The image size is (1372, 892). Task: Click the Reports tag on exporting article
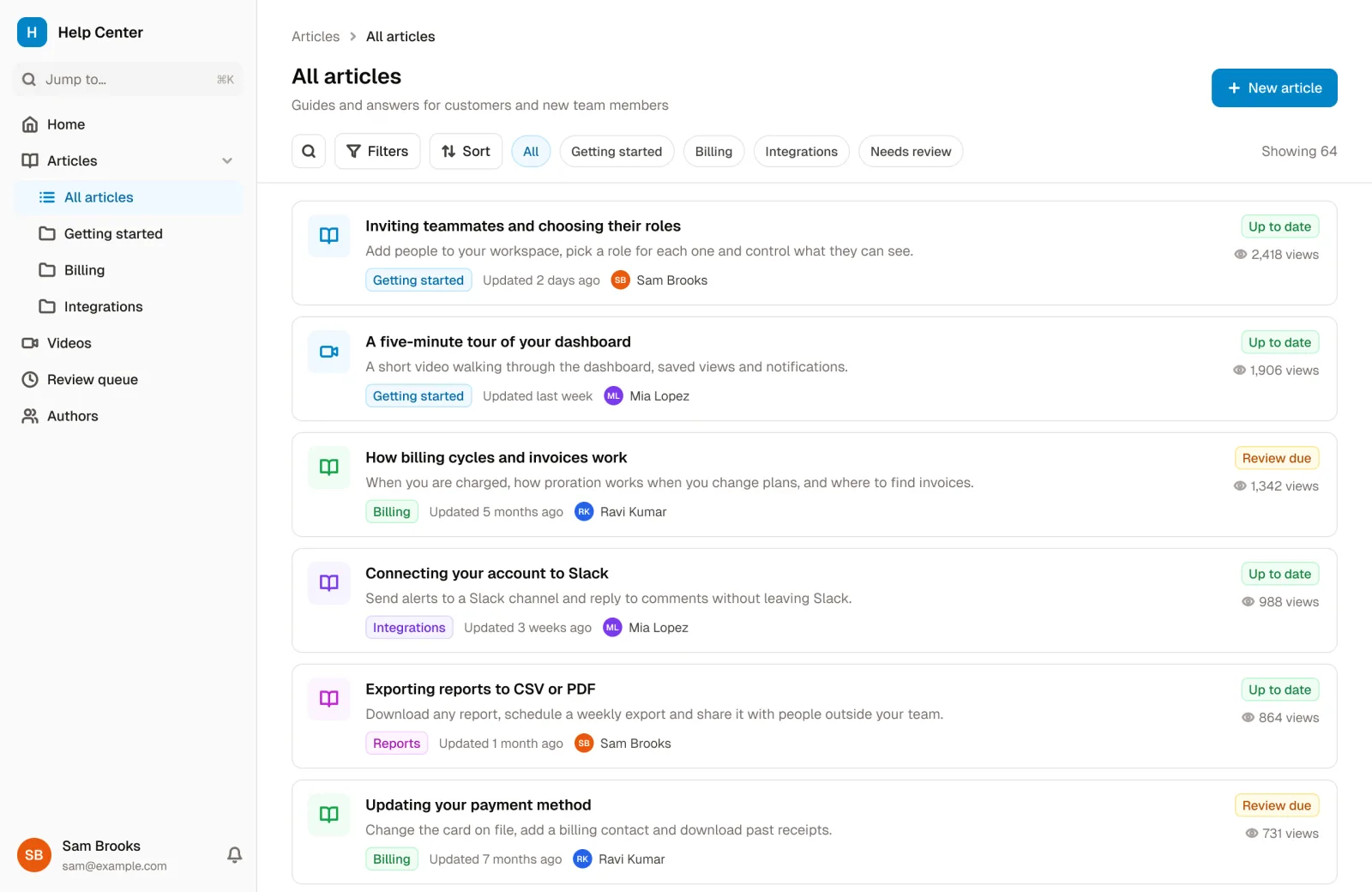[x=396, y=743]
